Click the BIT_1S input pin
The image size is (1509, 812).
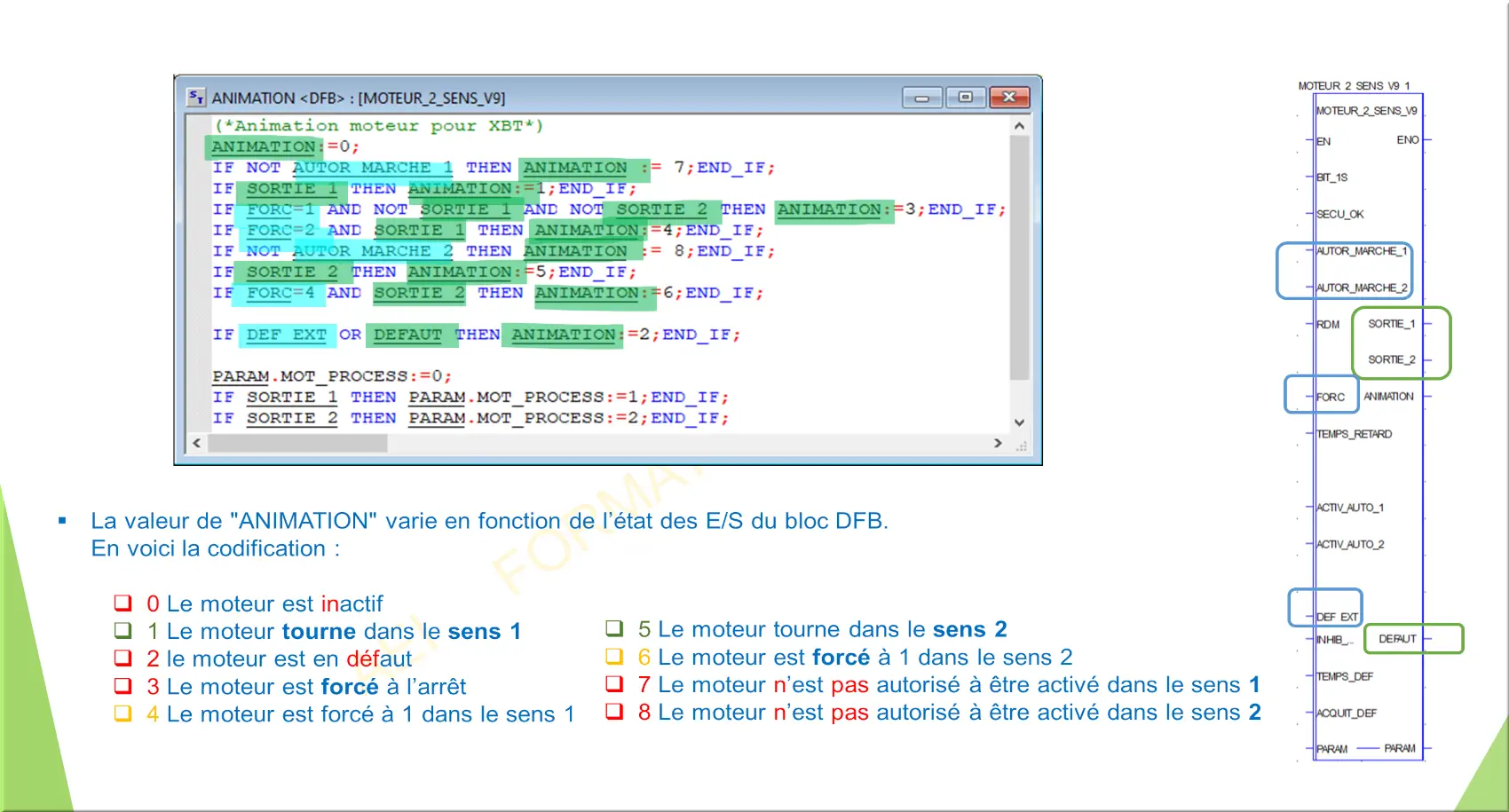coord(1331,177)
